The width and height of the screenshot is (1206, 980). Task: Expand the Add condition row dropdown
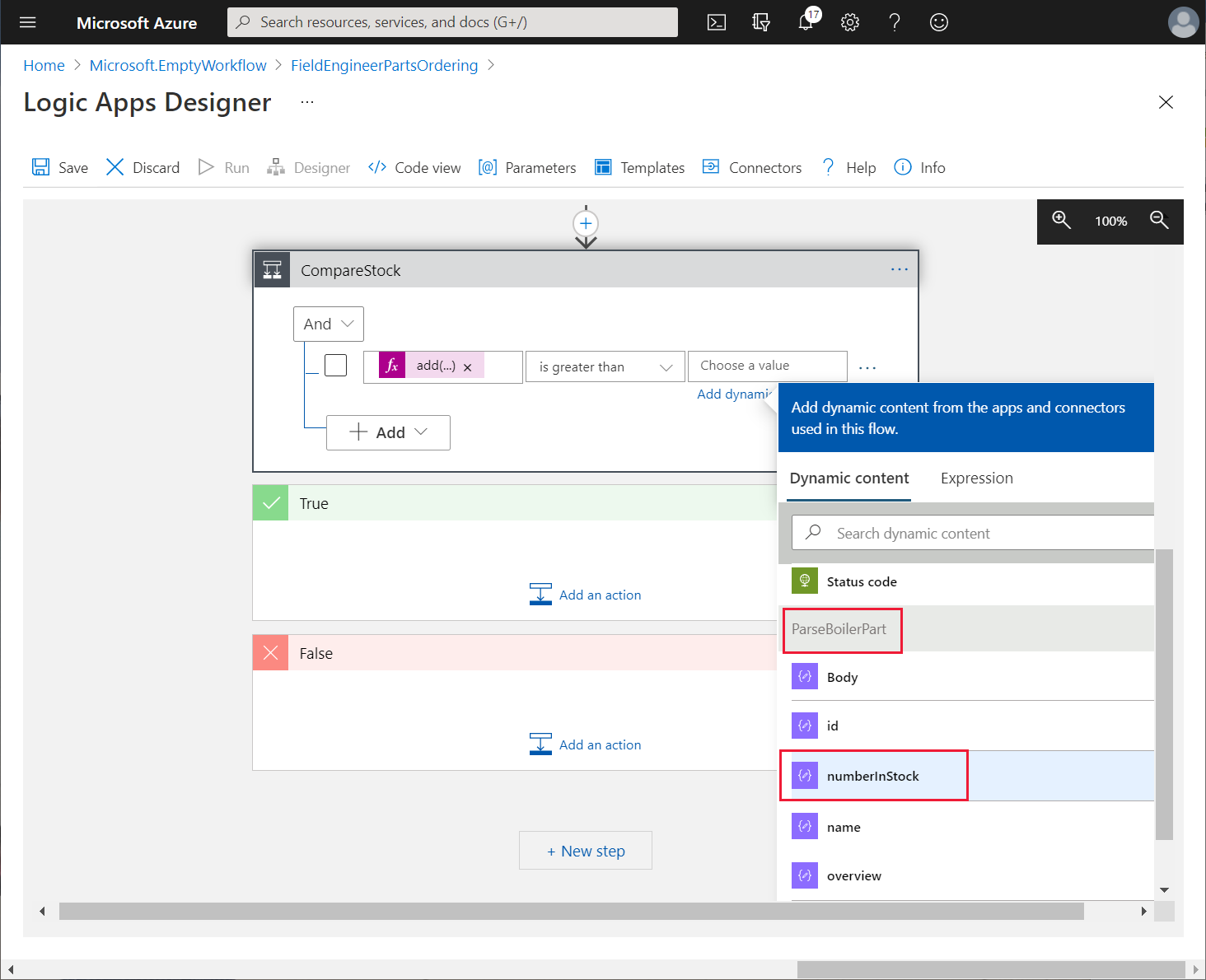tap(389, 432)
